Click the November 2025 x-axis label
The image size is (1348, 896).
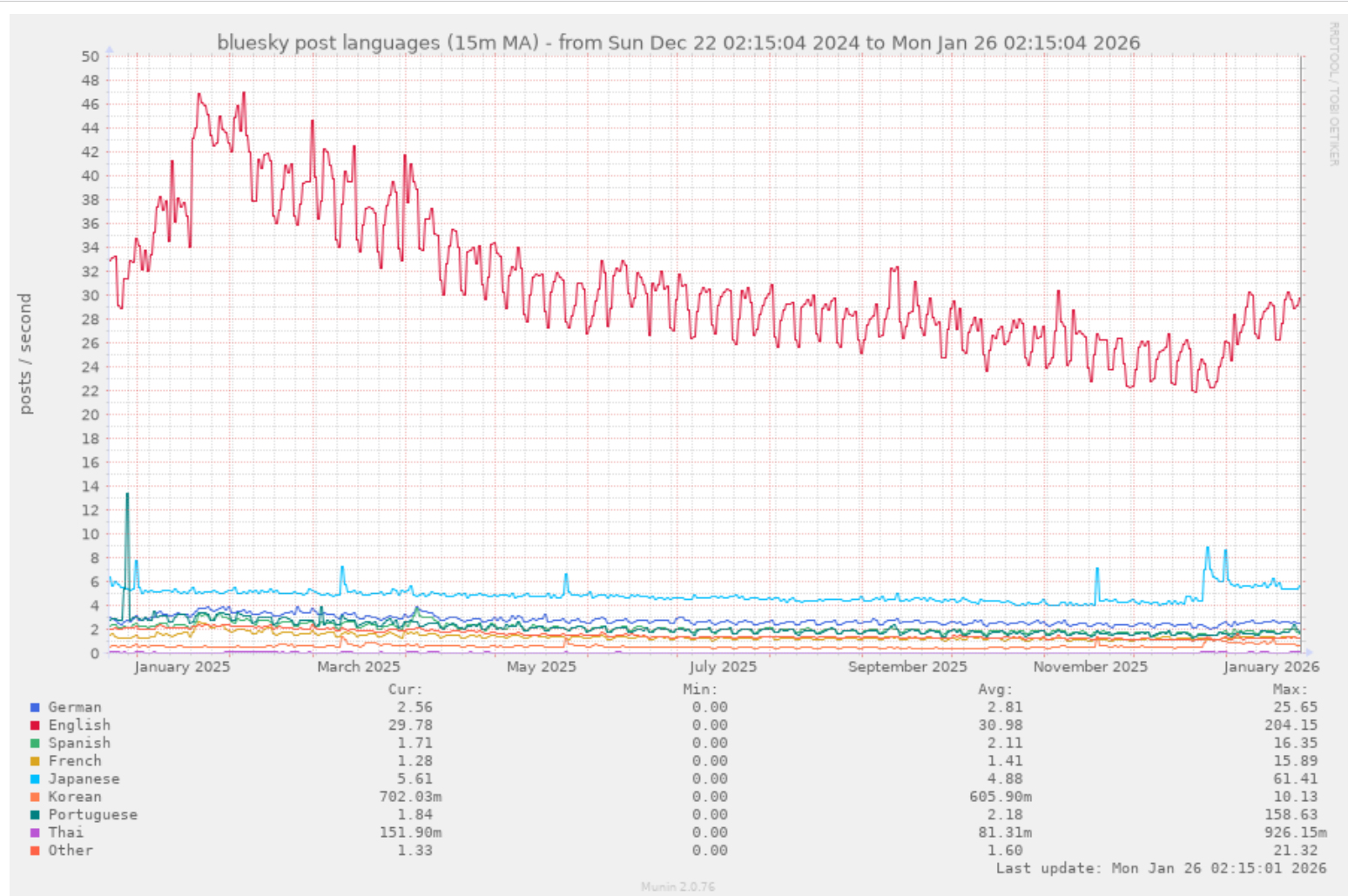pyautogui.click(x=1090, y=667)
